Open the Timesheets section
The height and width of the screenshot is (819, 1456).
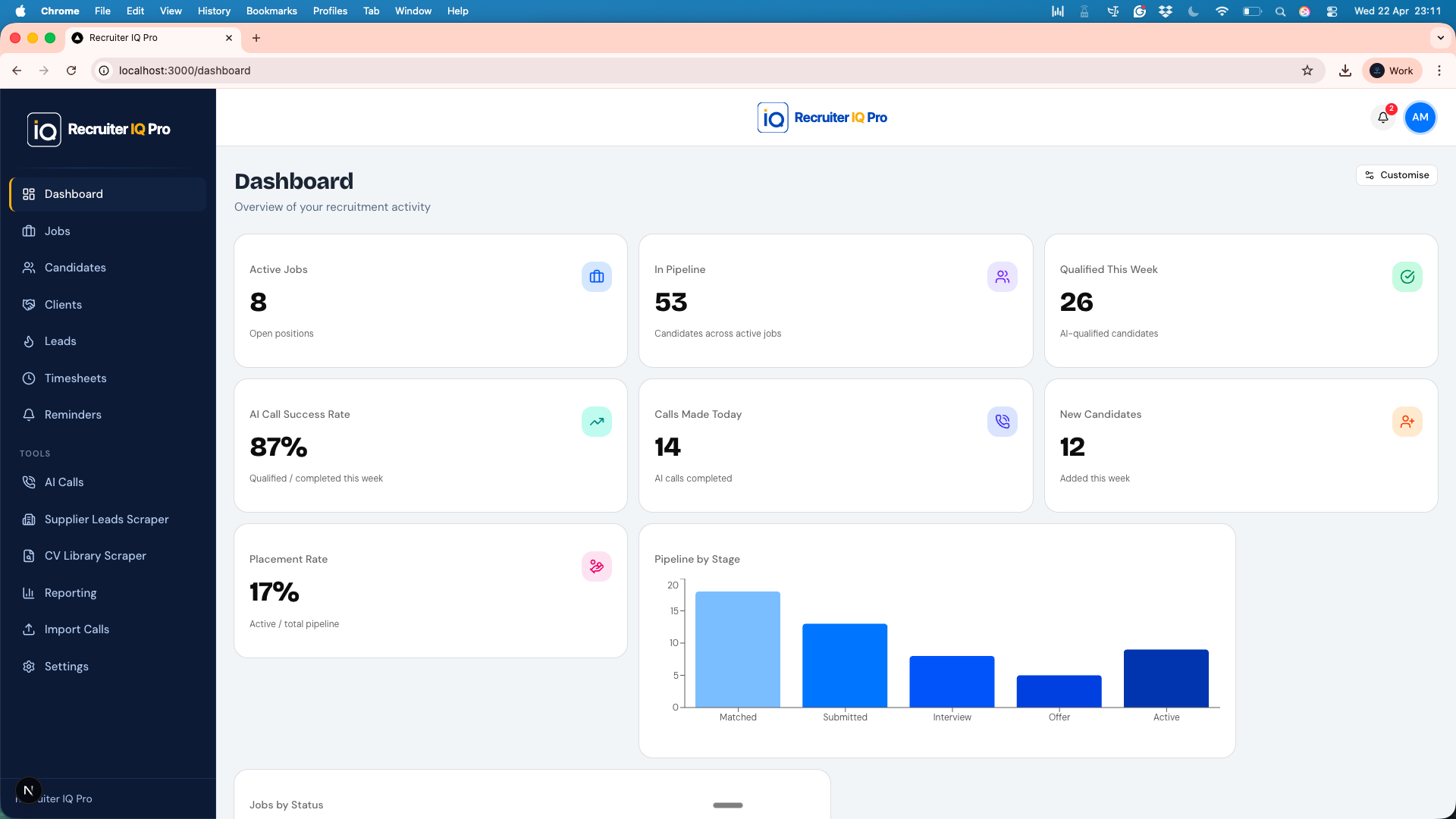(x=108, y=378)
